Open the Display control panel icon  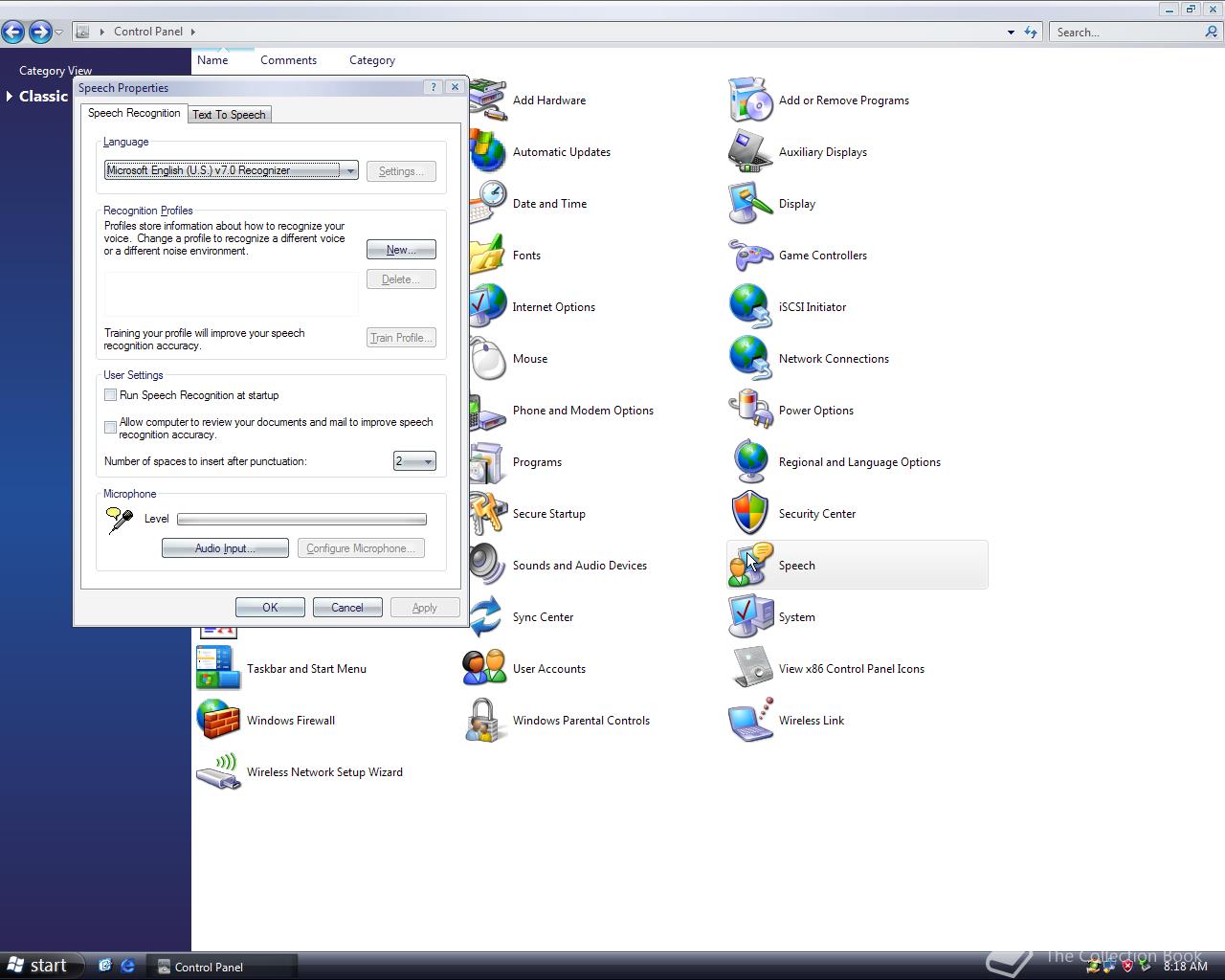(x=750, y=204)
